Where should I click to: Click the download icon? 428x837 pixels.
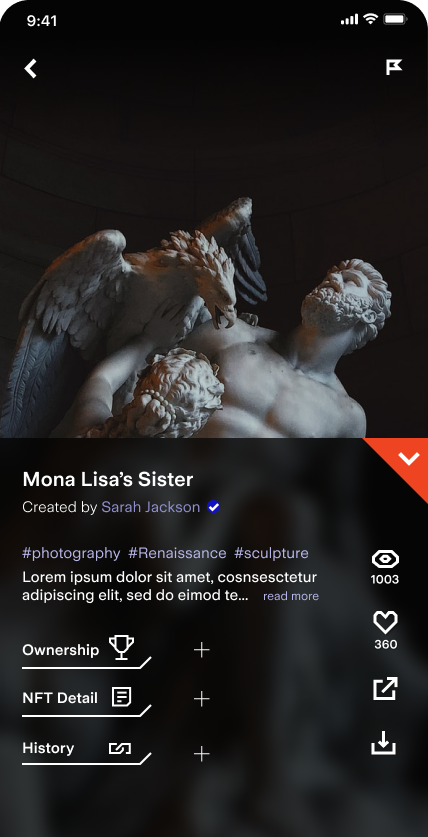(384, 743)
